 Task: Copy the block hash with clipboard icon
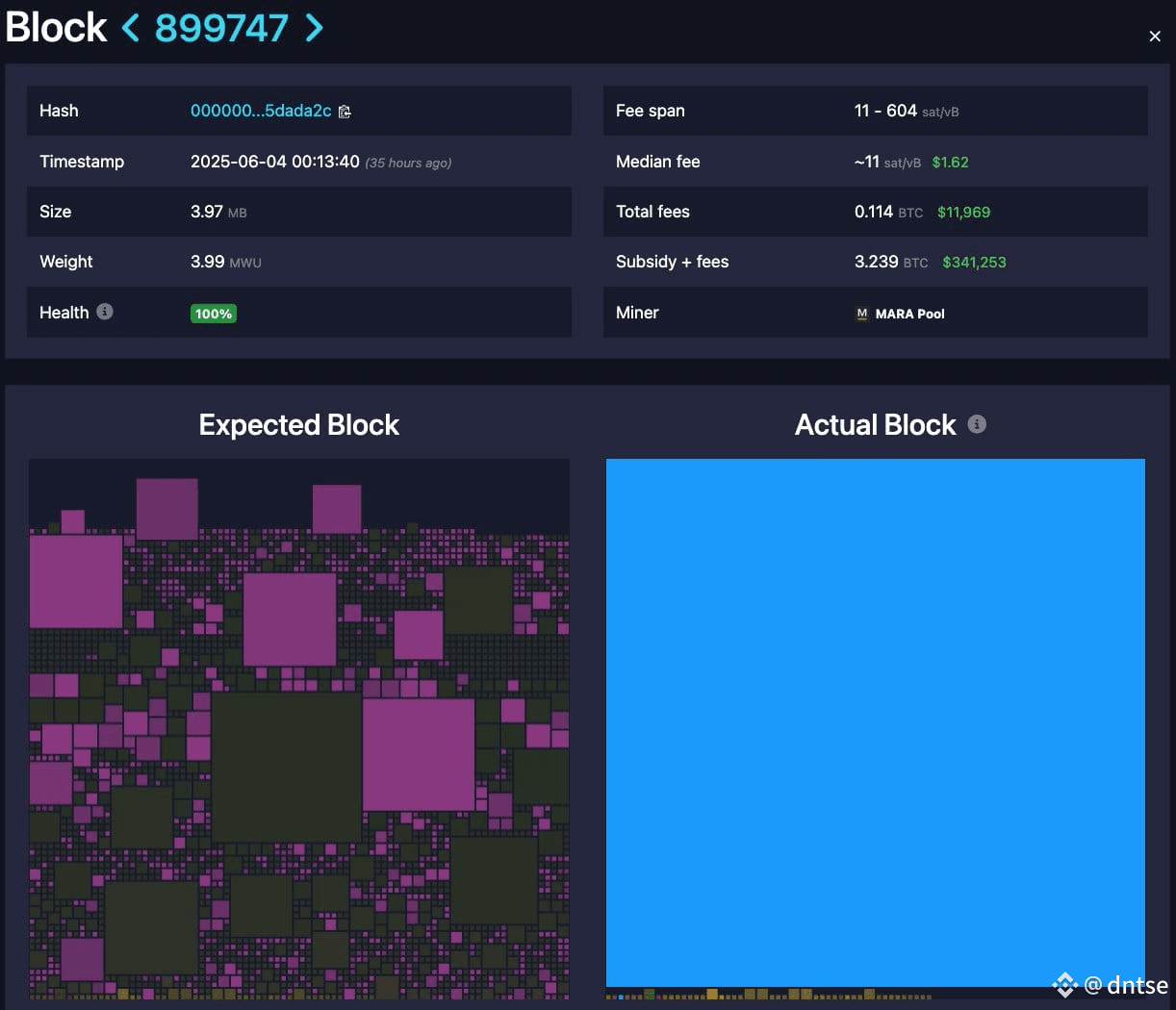coord(345,112)
